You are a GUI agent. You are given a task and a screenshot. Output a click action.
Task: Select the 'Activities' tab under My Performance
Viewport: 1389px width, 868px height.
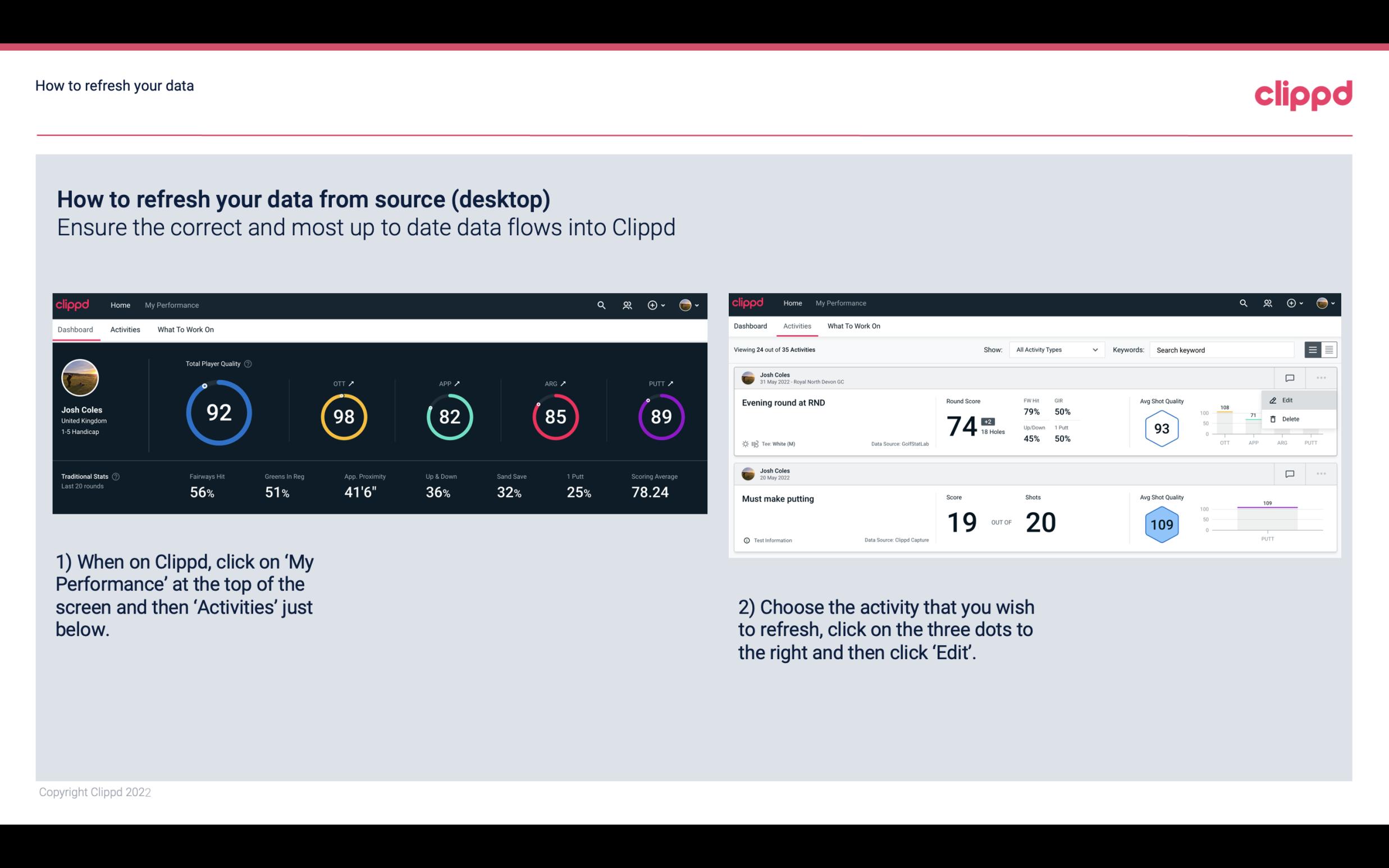pos(124,329)
